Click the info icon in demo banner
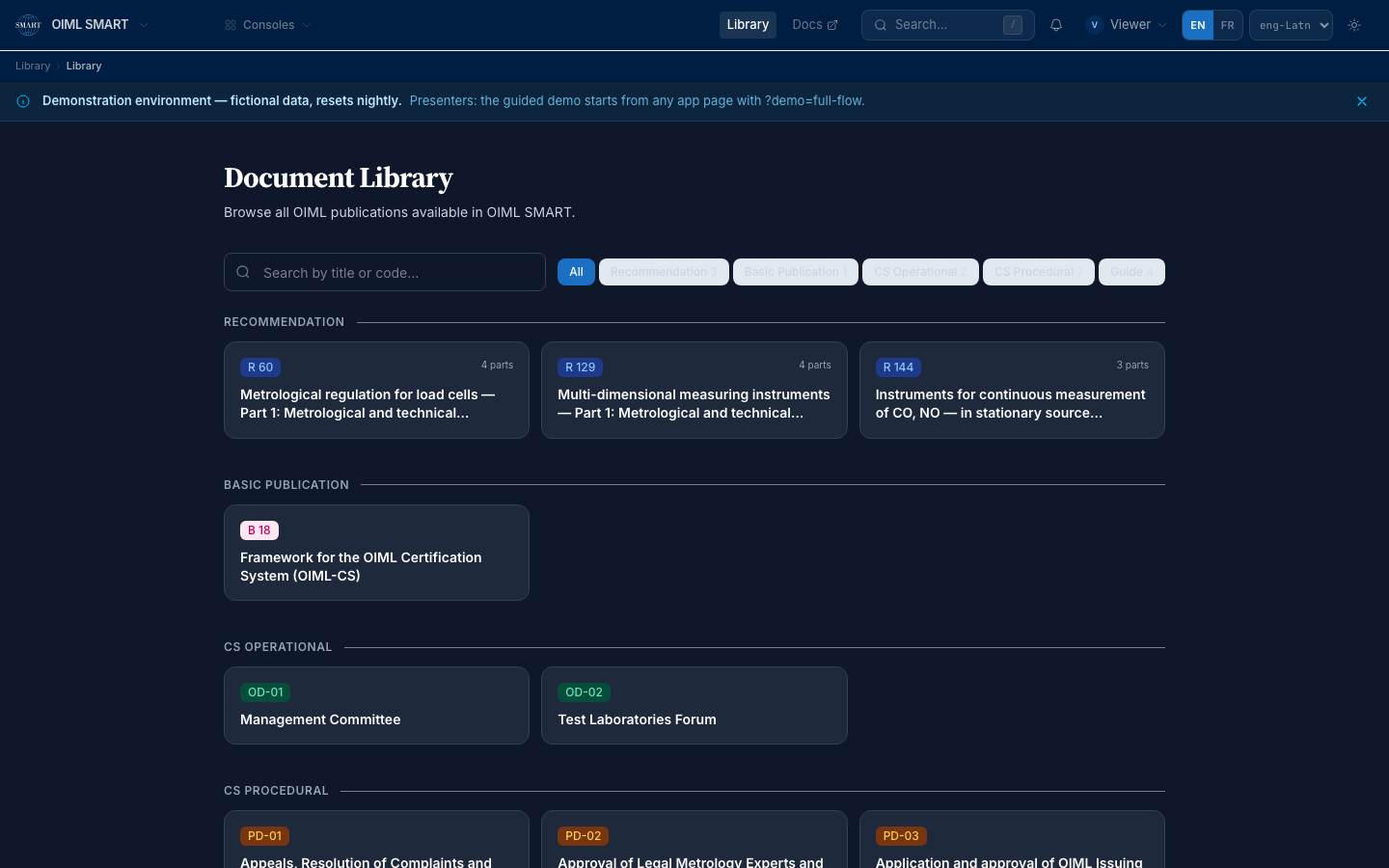 pyautogui.click(x=23, y=101)
